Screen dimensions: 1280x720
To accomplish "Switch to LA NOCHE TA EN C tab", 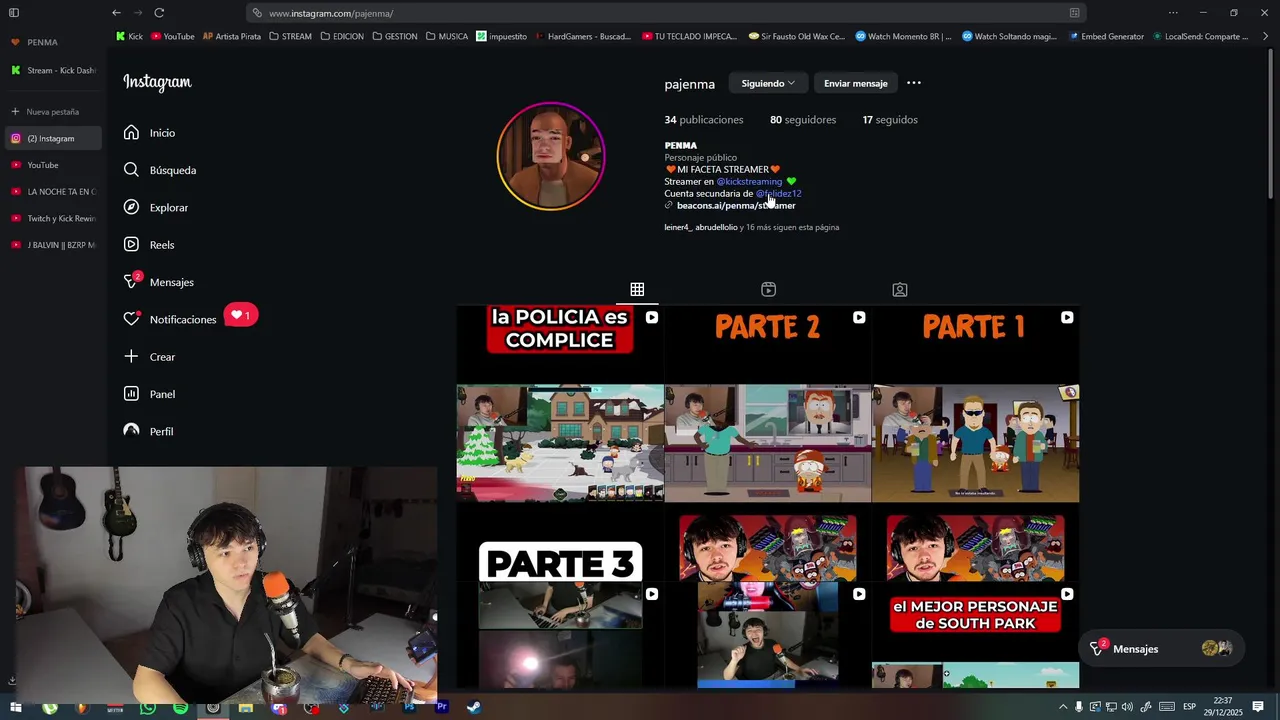I will point(54,191).
